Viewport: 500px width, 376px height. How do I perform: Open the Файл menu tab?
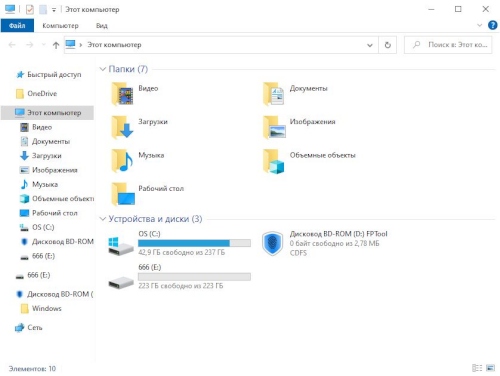(17, 25)
